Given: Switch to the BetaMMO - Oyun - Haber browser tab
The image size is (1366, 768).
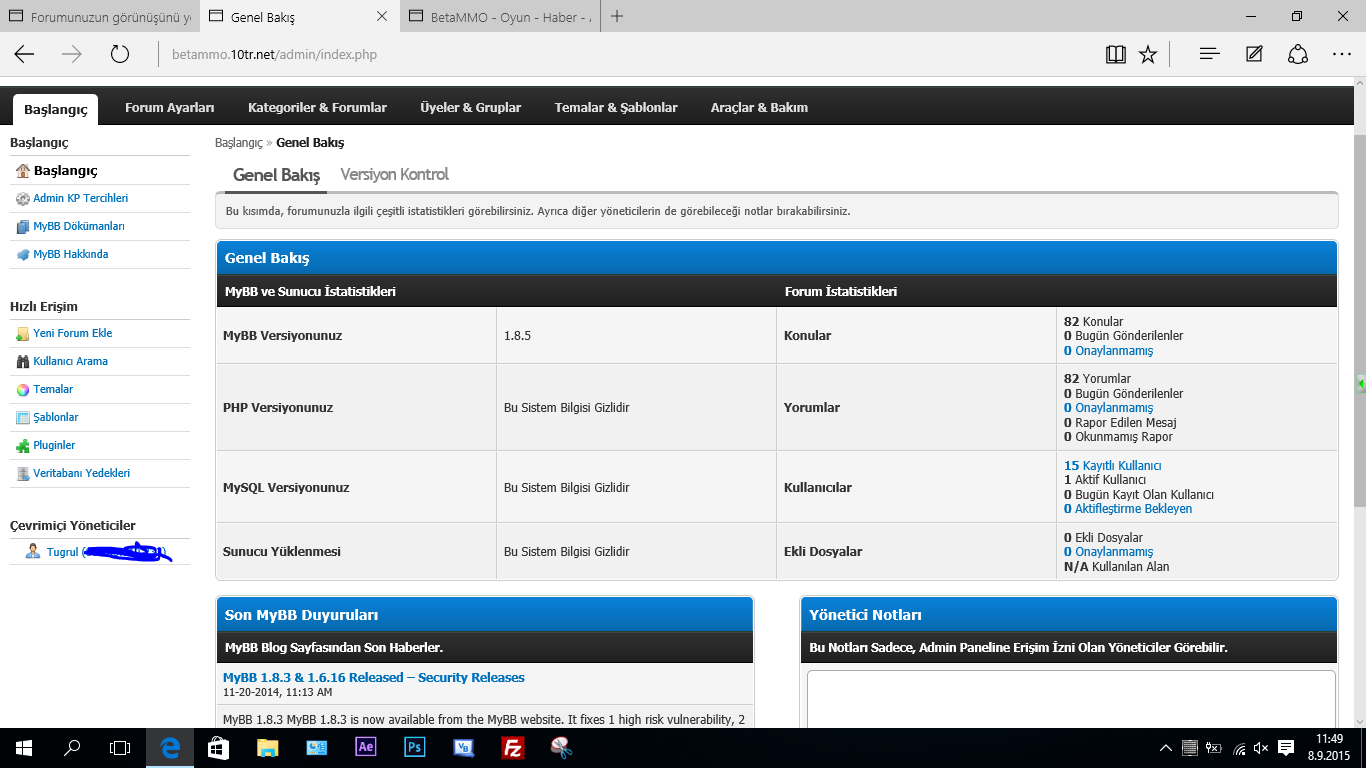Looking at the screenshot, I should [x=498, y=17].
